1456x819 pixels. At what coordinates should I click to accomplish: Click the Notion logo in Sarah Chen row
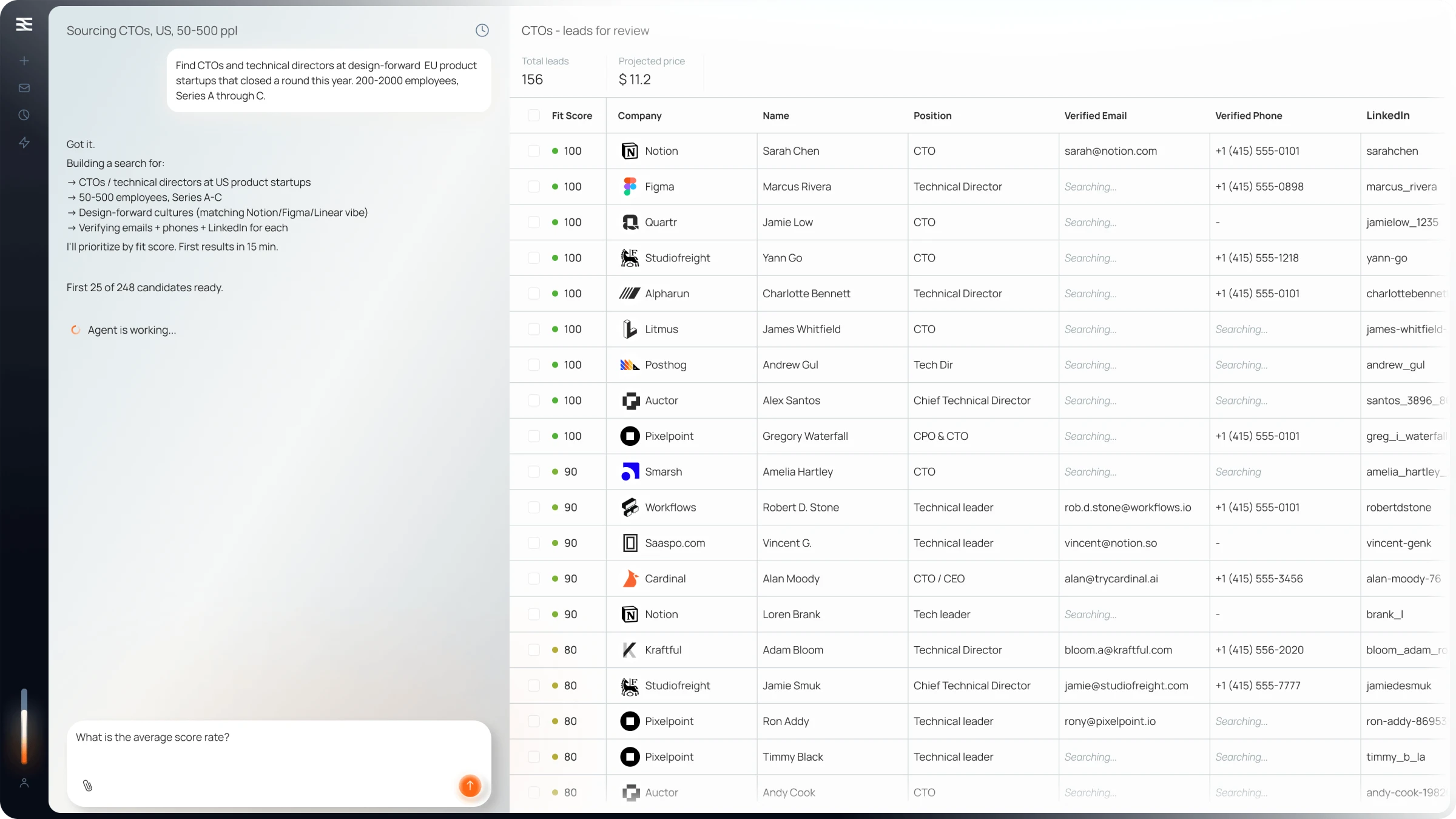630,151
